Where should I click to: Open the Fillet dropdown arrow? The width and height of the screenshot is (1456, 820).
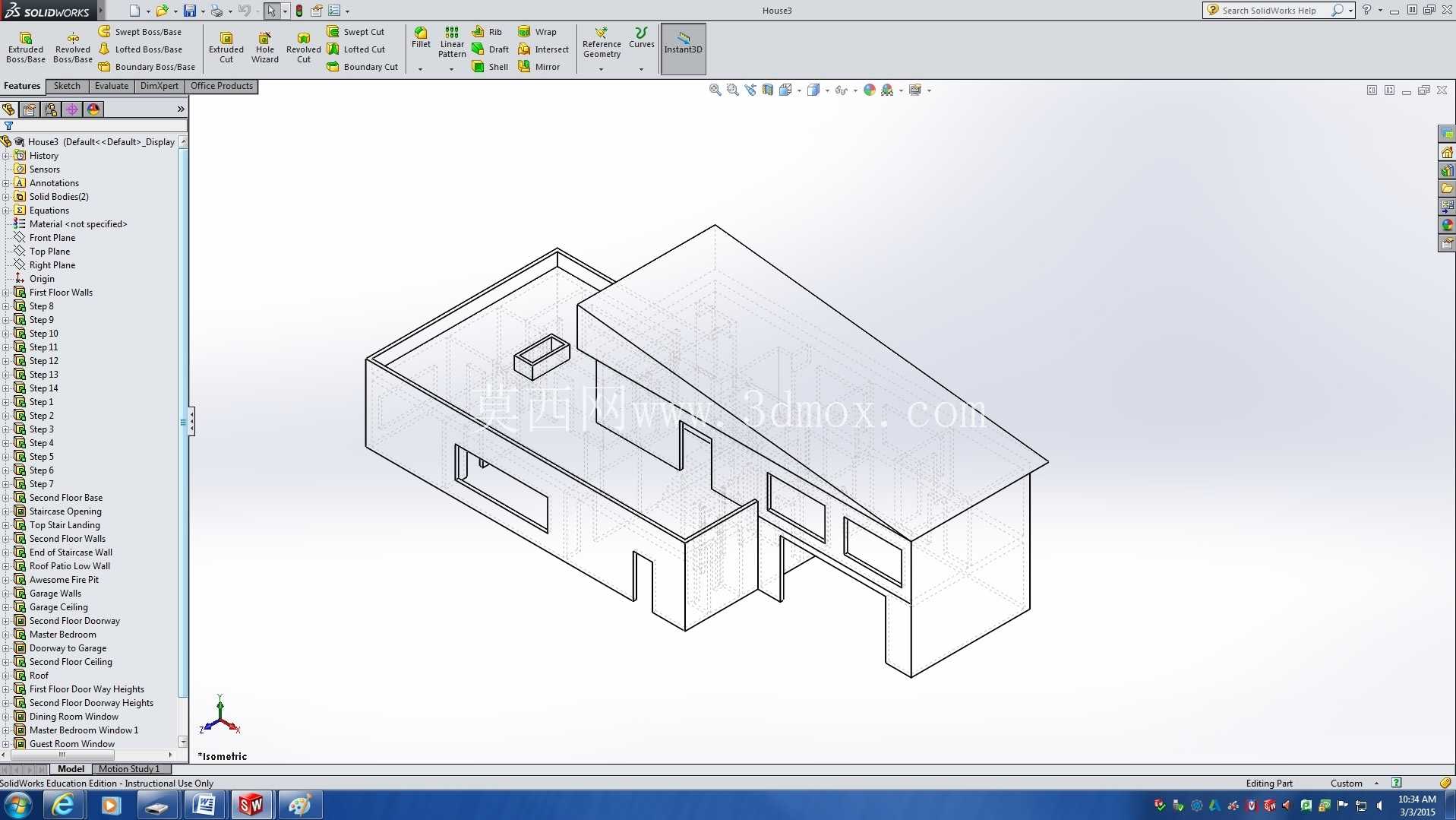coord(420,69)
